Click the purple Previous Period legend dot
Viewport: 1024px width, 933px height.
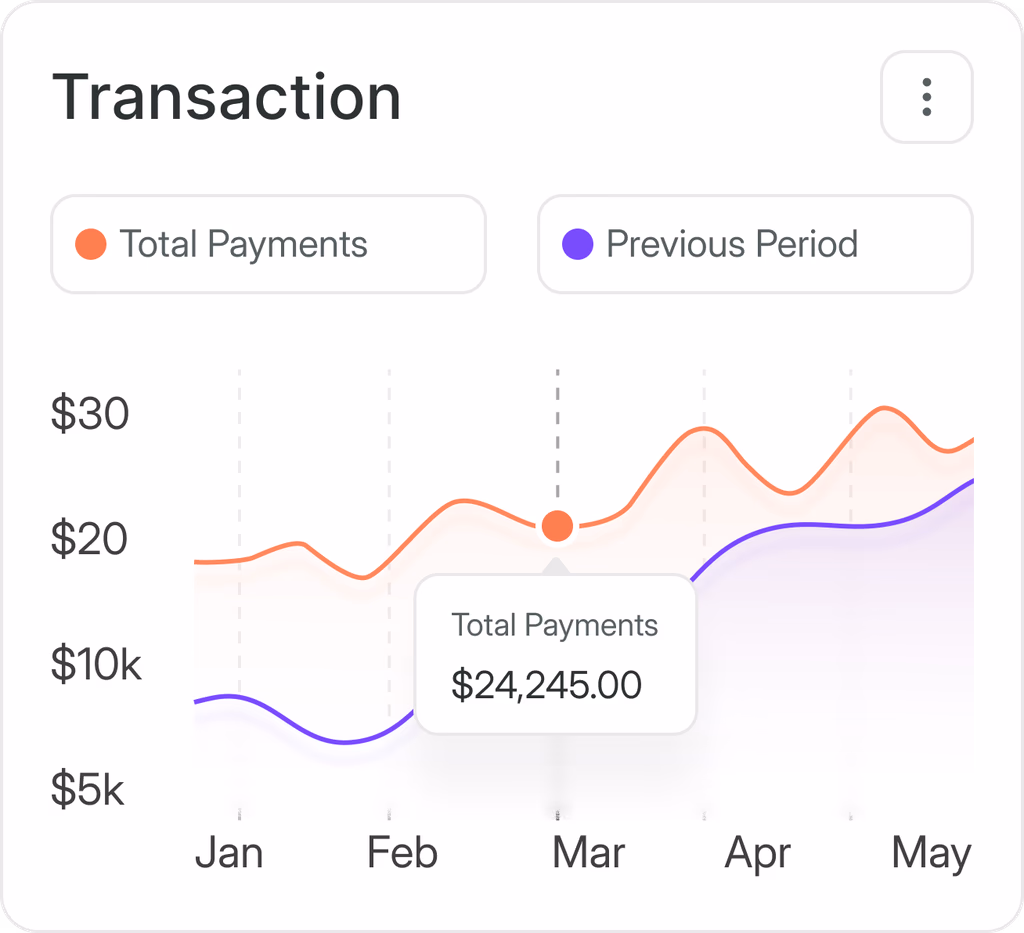pyautogui.click(x=577, y=244)
